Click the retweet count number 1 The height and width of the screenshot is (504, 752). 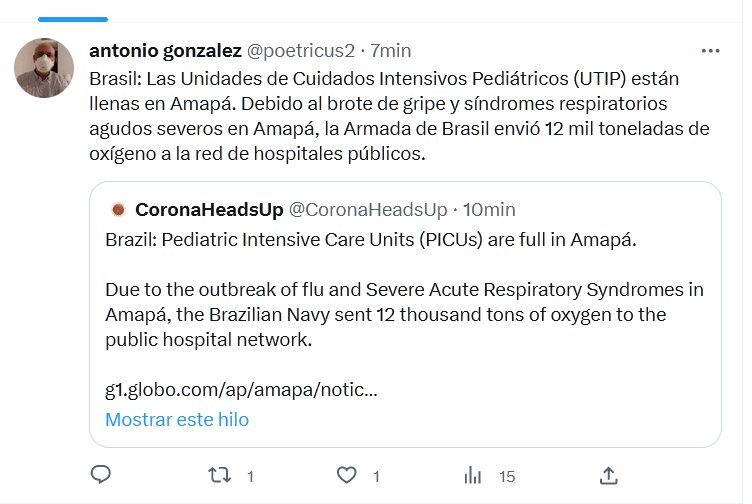point(250,477)
